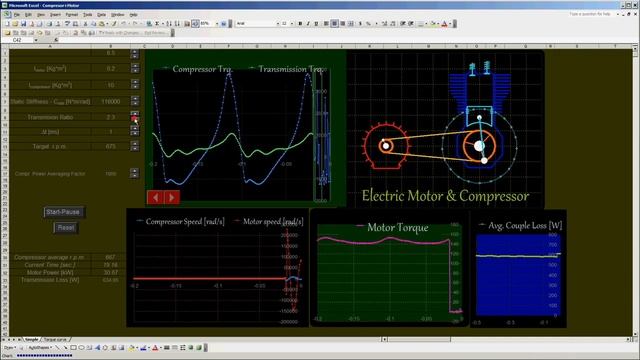Click the Power Averaging Factor spinner

134,173
